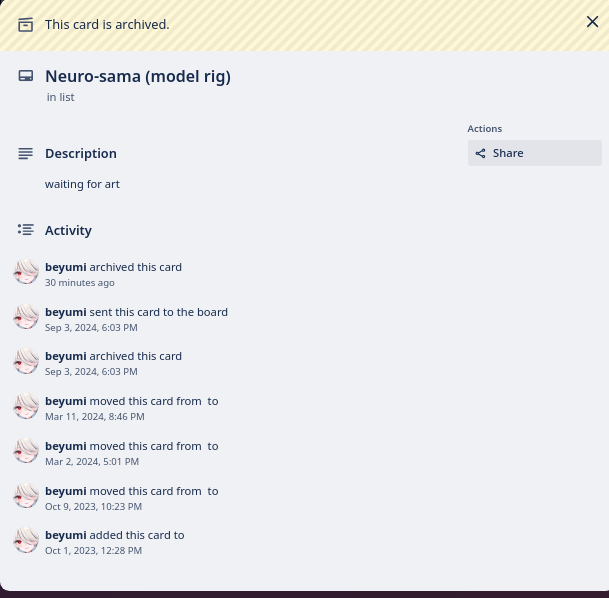This screenshot has width=609, height=598.
Task: Open the '30 minutes ago' timestamp link
Action: 80,283
